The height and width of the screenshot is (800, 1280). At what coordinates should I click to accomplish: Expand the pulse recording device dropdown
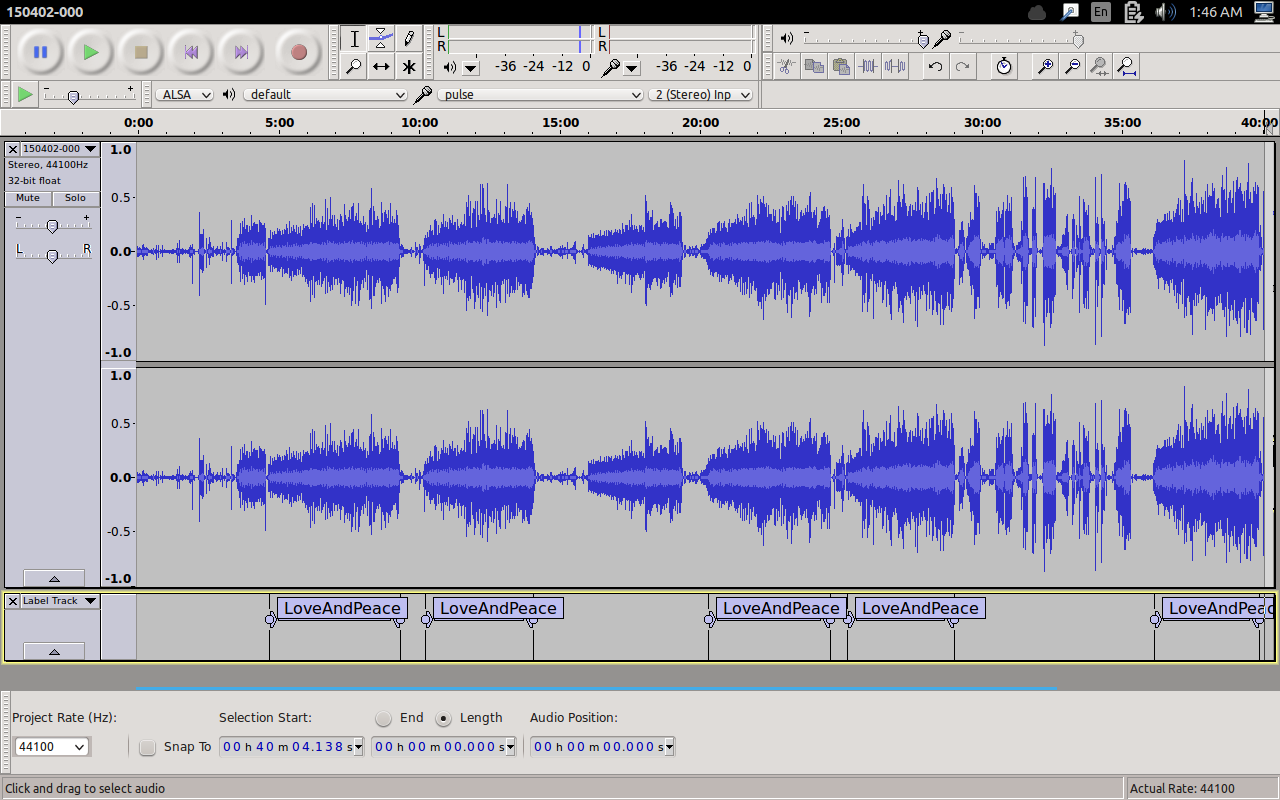tap(541, 94)
